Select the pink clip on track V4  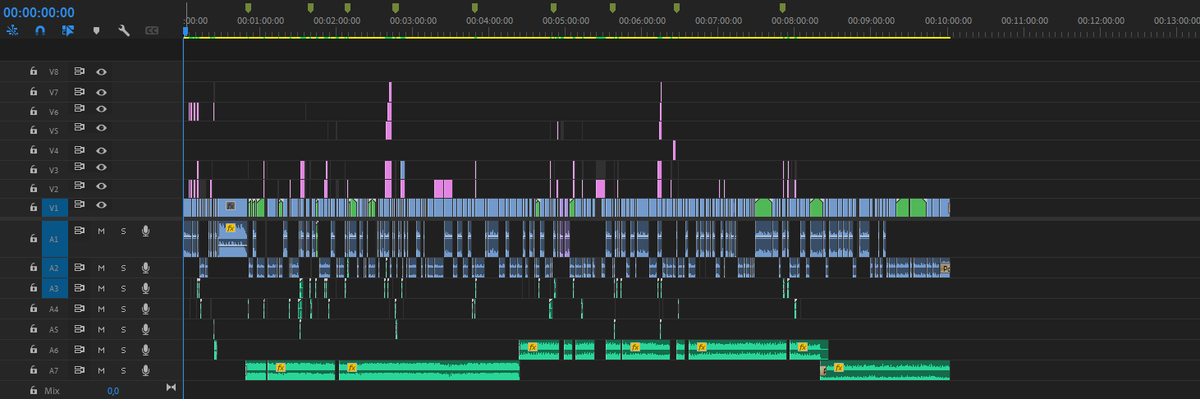(674, 149)
